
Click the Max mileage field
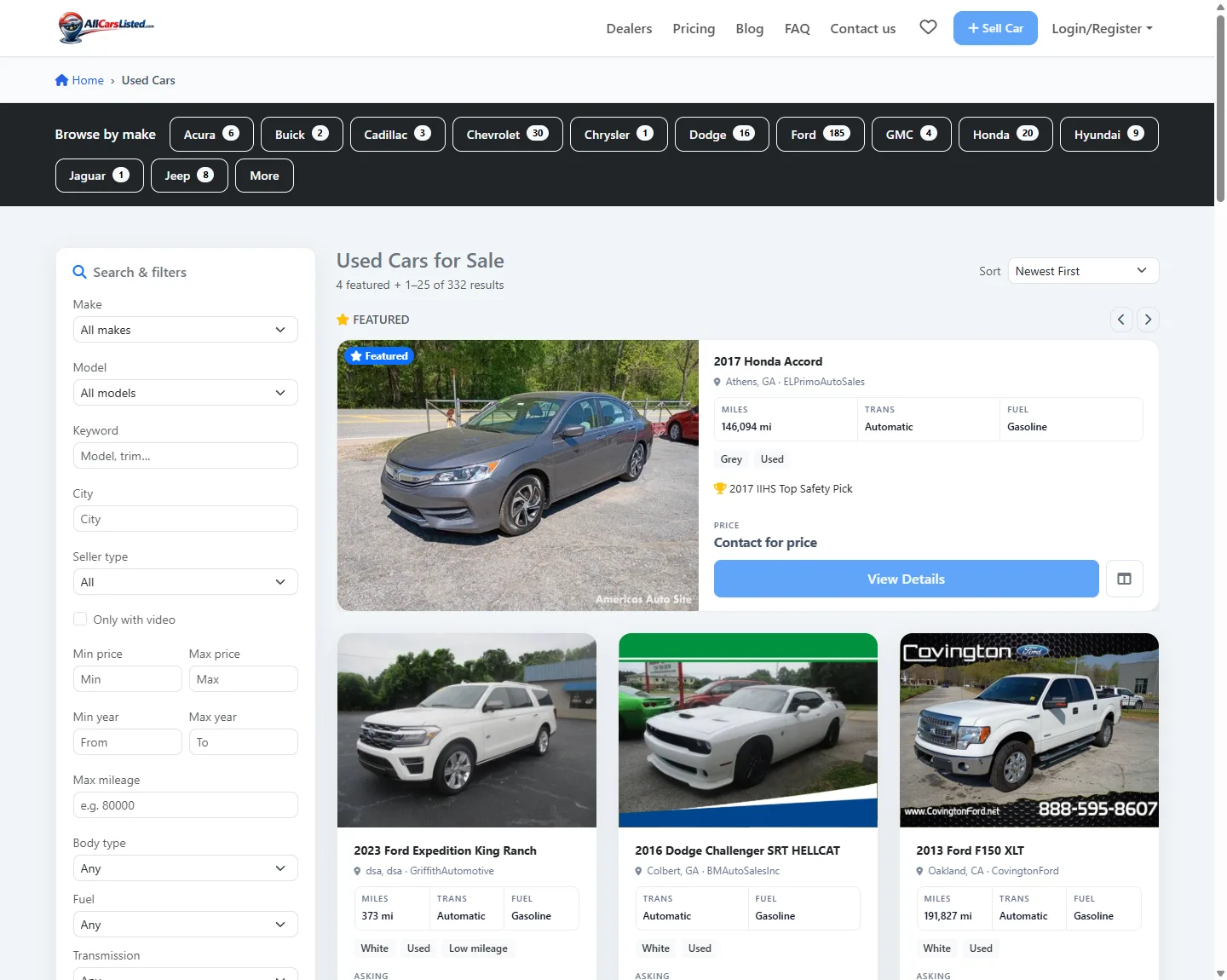coord(186,805)
